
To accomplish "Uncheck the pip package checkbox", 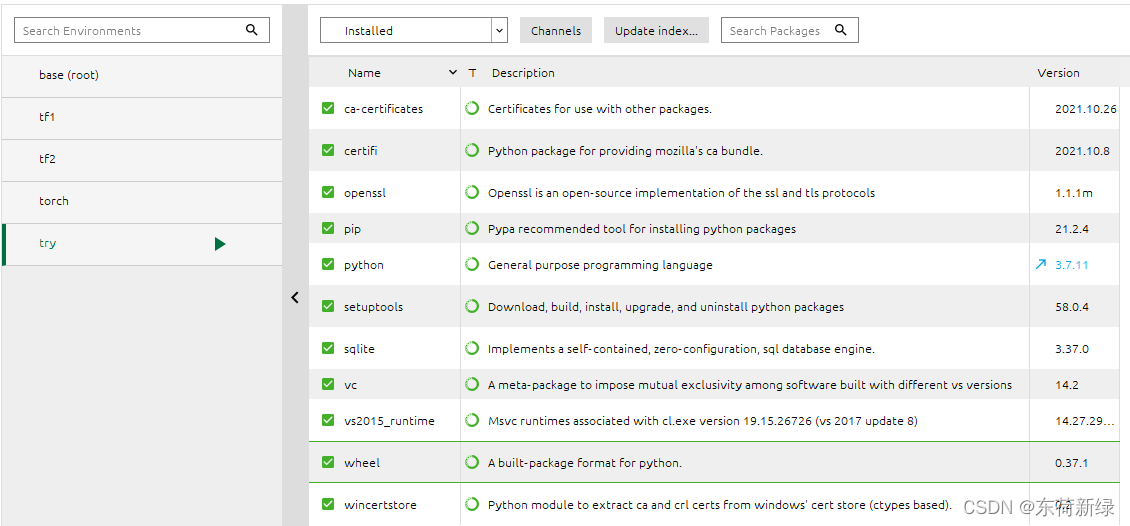I will point(328,229).
